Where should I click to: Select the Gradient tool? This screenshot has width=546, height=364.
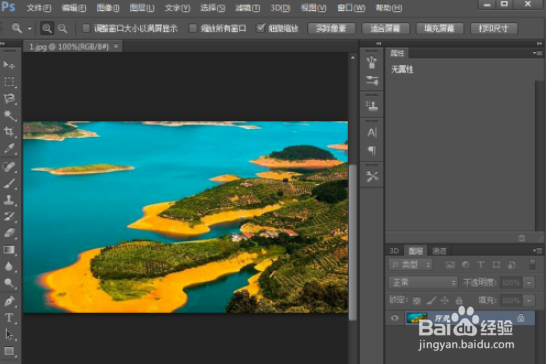9,250
